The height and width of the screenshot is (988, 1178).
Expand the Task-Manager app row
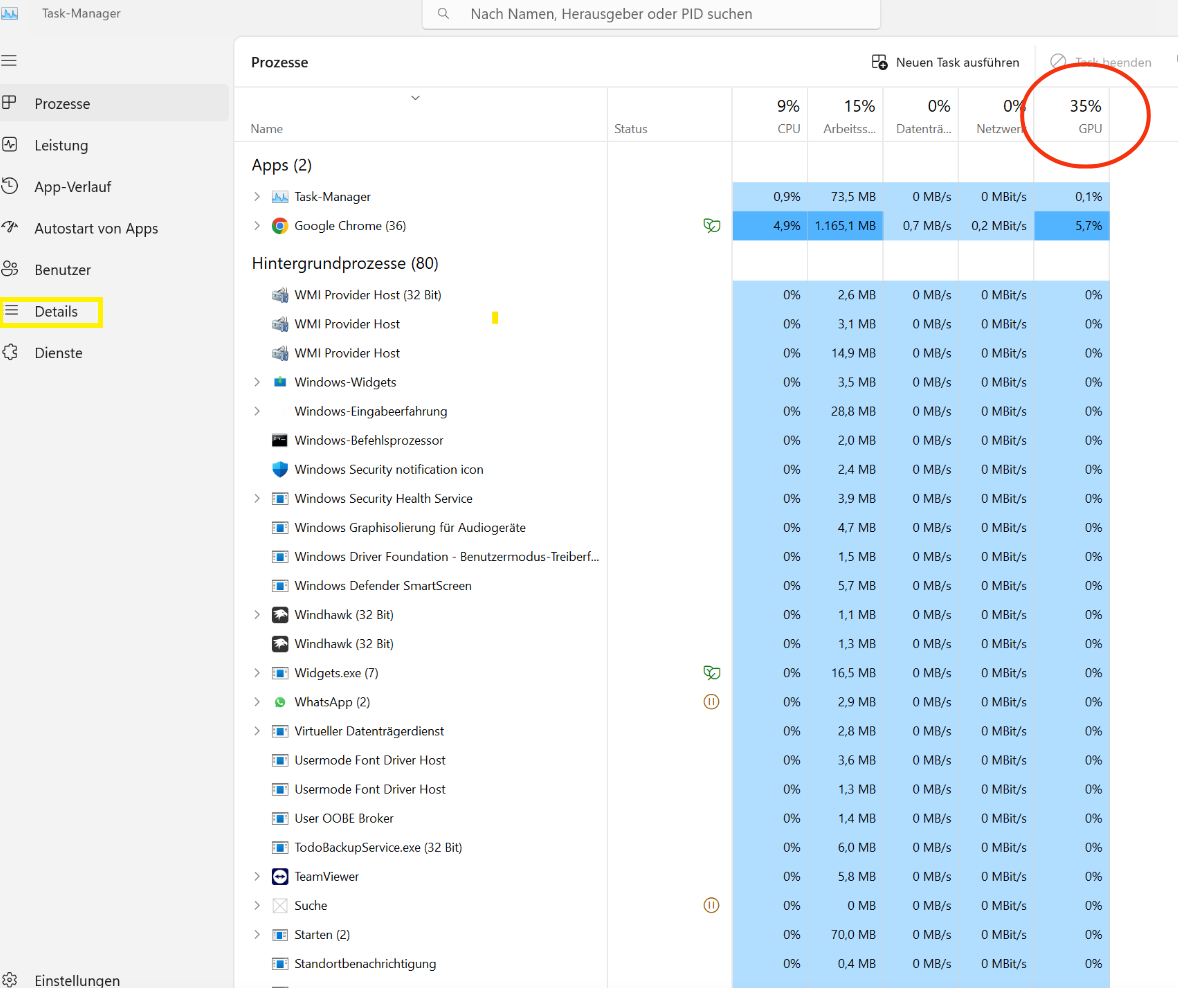tap(257, 197)
